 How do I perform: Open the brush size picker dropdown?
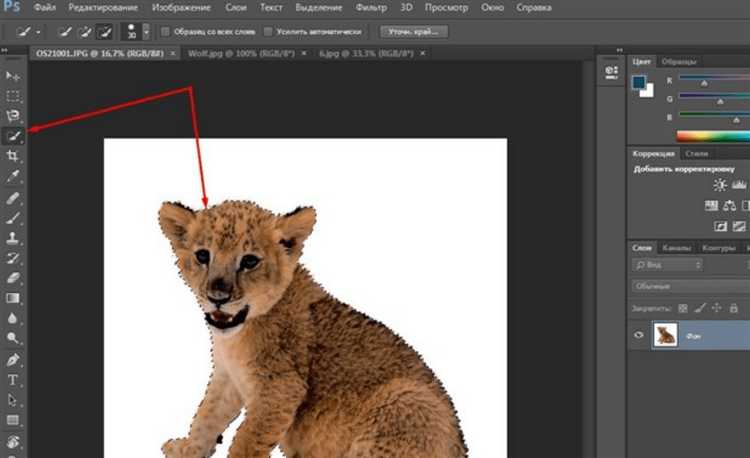[147, 32]
